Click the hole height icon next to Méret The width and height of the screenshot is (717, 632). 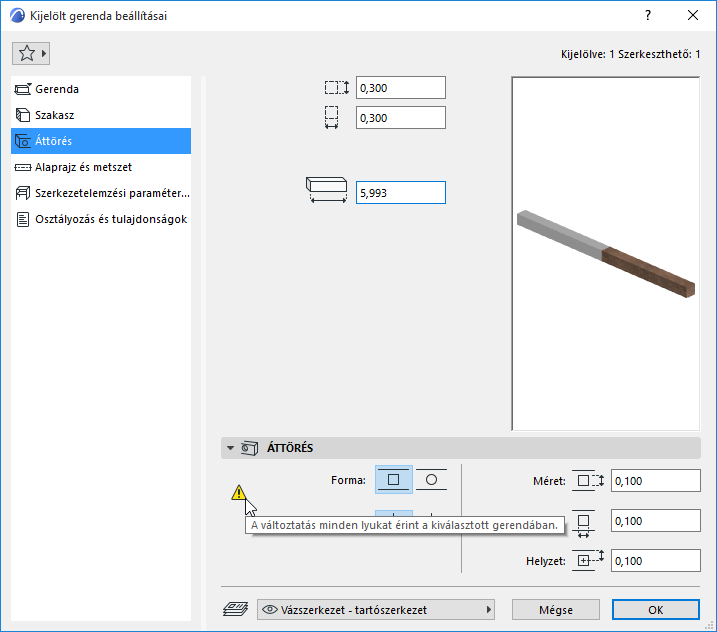pyautogui.click(x=588, y=481)
